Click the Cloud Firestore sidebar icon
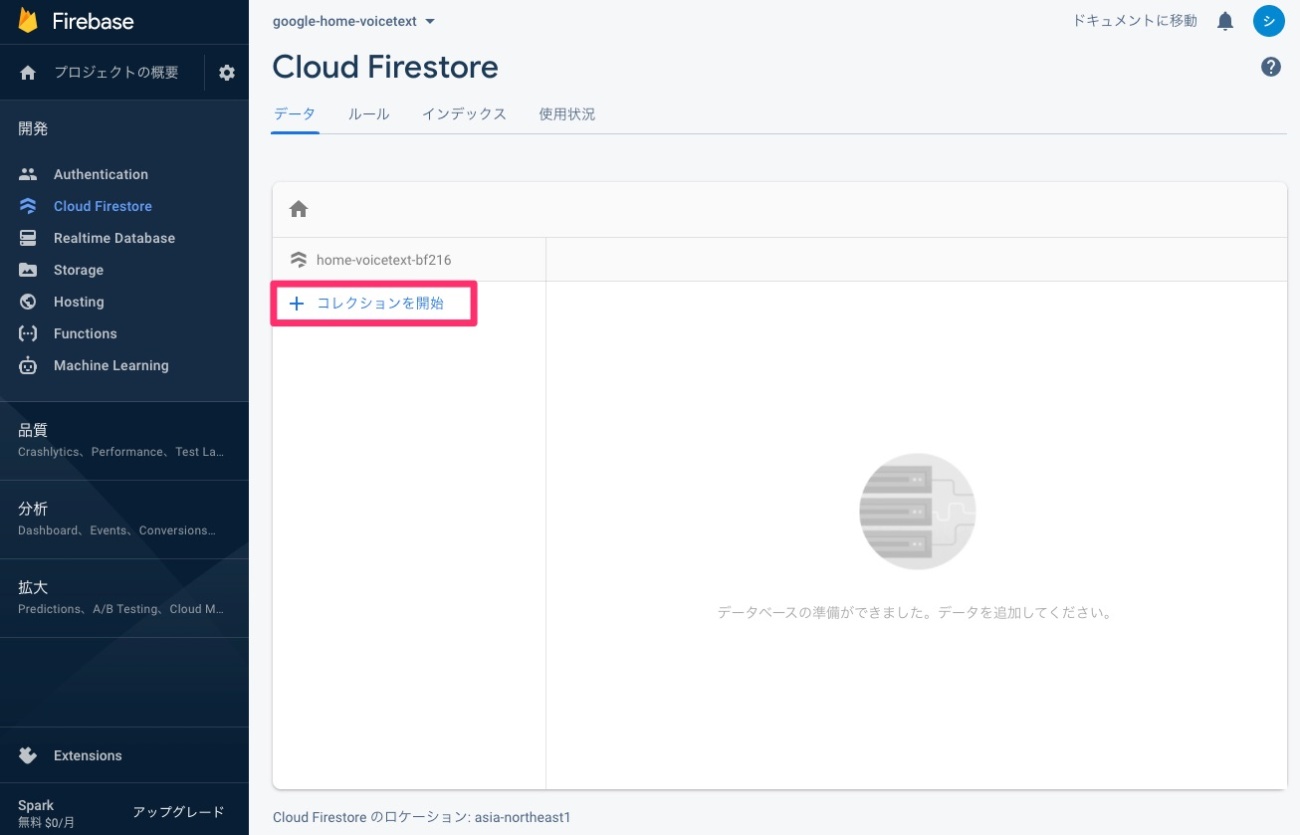1300x835 pixels. pyautogui.click(x=28, y=206)
